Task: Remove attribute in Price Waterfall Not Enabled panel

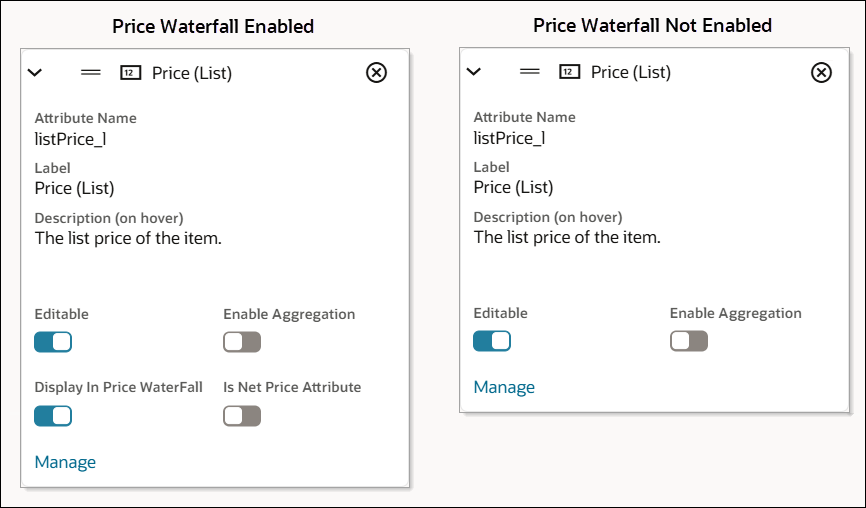Action: pos(820,72)
